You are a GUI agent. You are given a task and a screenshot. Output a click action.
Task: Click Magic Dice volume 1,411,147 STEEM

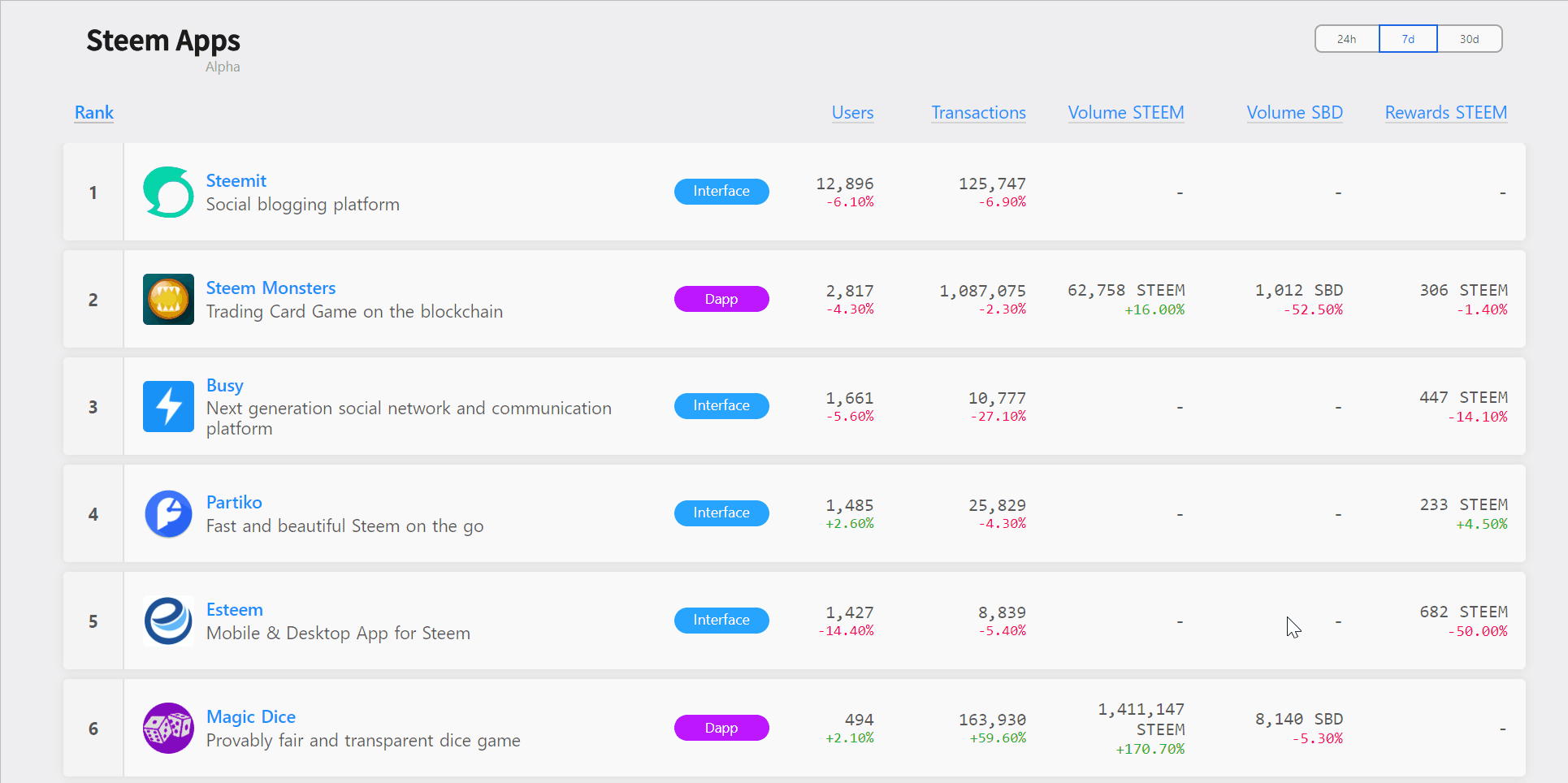[1141, 720]
